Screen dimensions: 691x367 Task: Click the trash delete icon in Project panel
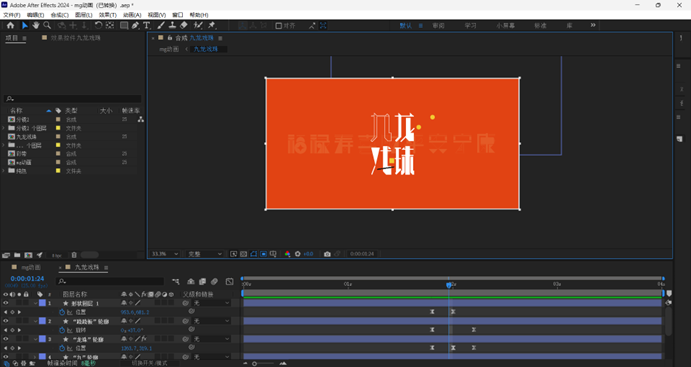tap(74, 255)
